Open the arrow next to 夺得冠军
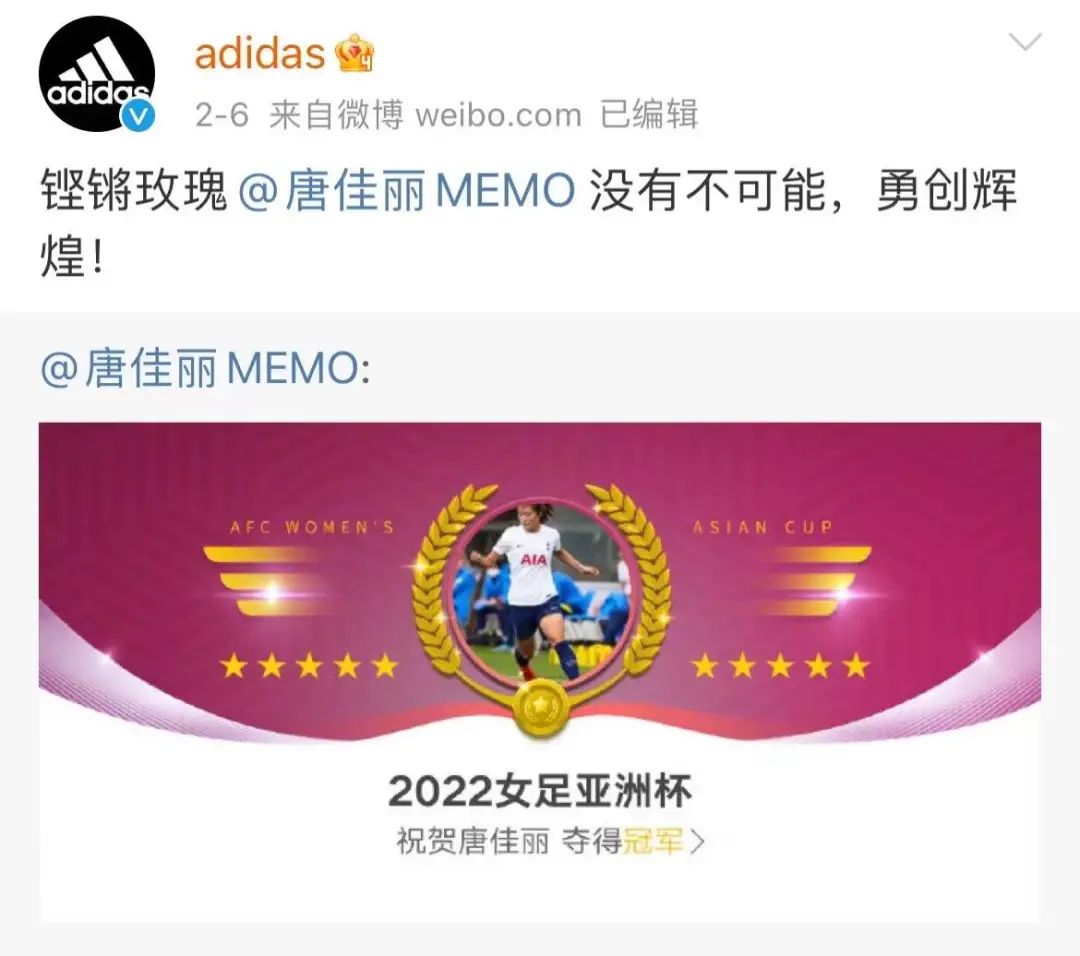The image size is (1080, 956). 697,842
